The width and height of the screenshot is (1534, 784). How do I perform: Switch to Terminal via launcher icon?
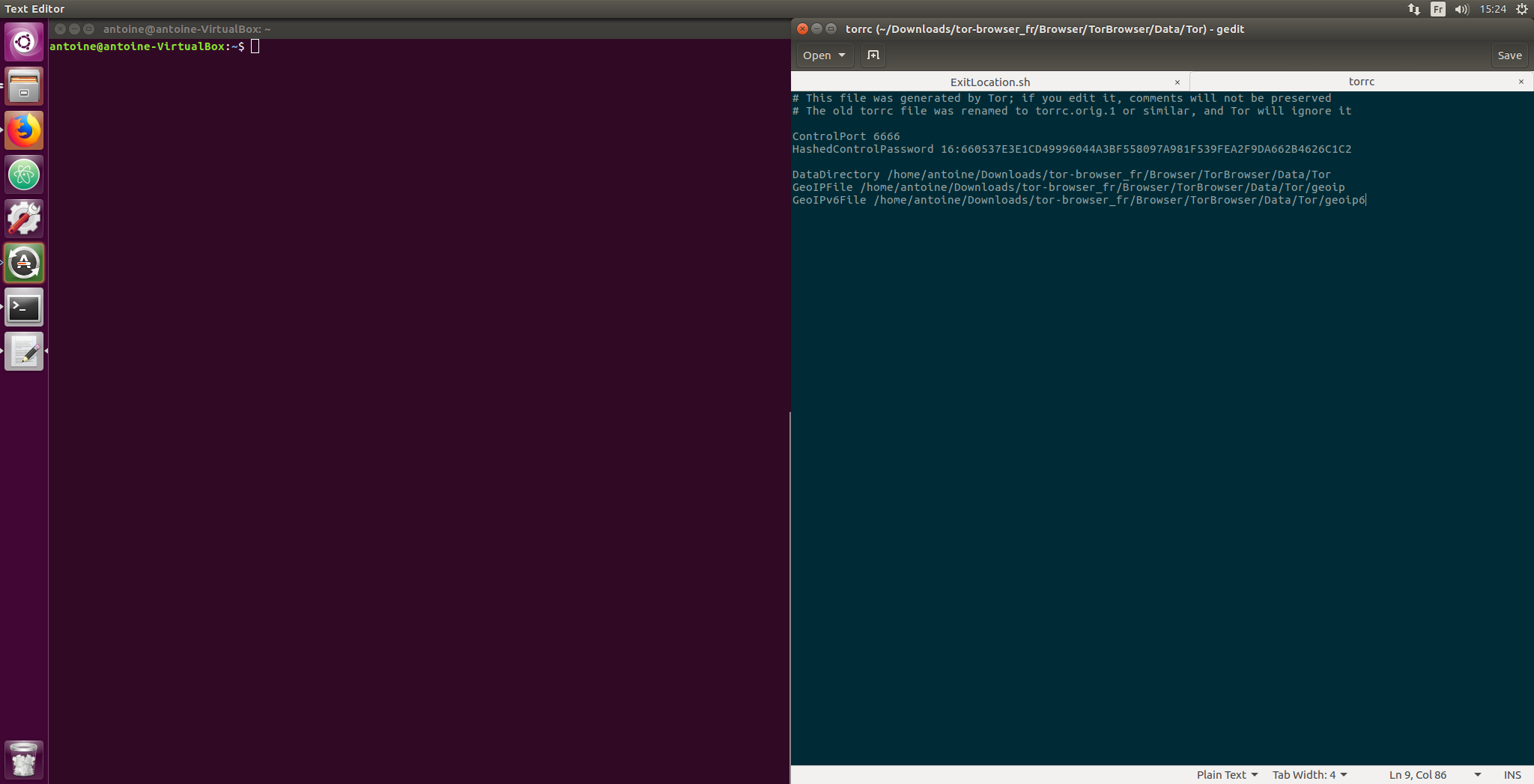24,307
